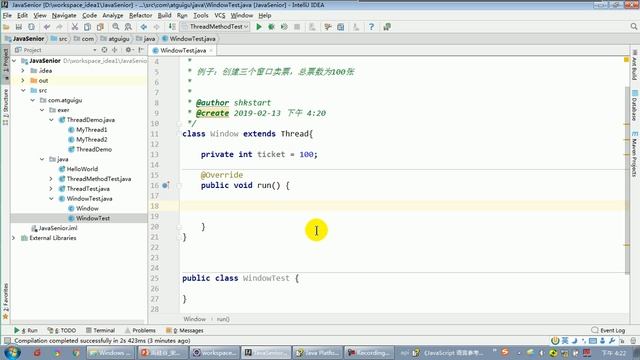
Task: Close the WindowTest.java editor tab
Action: 211,50
